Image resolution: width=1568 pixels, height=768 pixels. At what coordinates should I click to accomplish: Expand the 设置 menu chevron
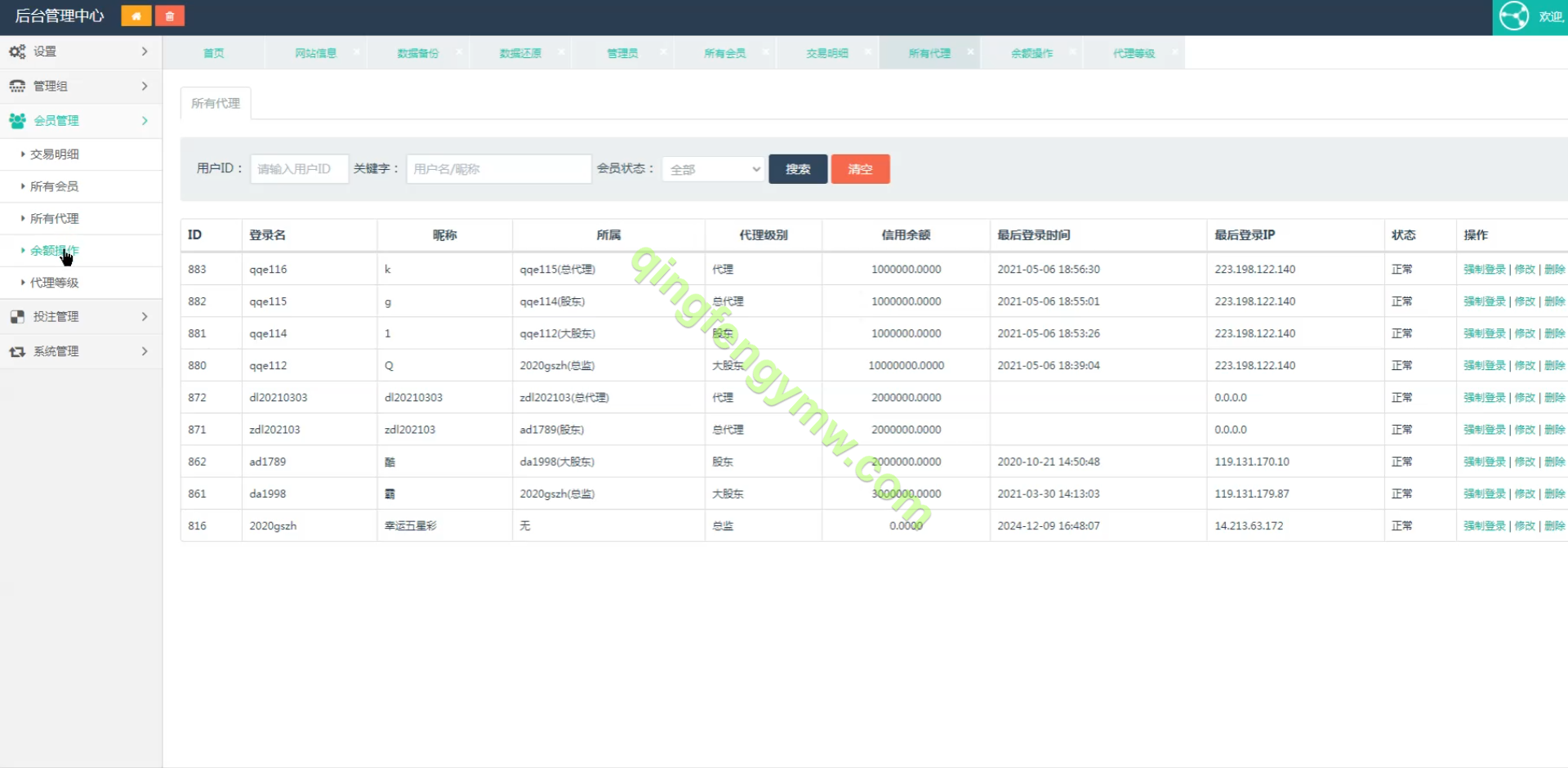[145, 51]
